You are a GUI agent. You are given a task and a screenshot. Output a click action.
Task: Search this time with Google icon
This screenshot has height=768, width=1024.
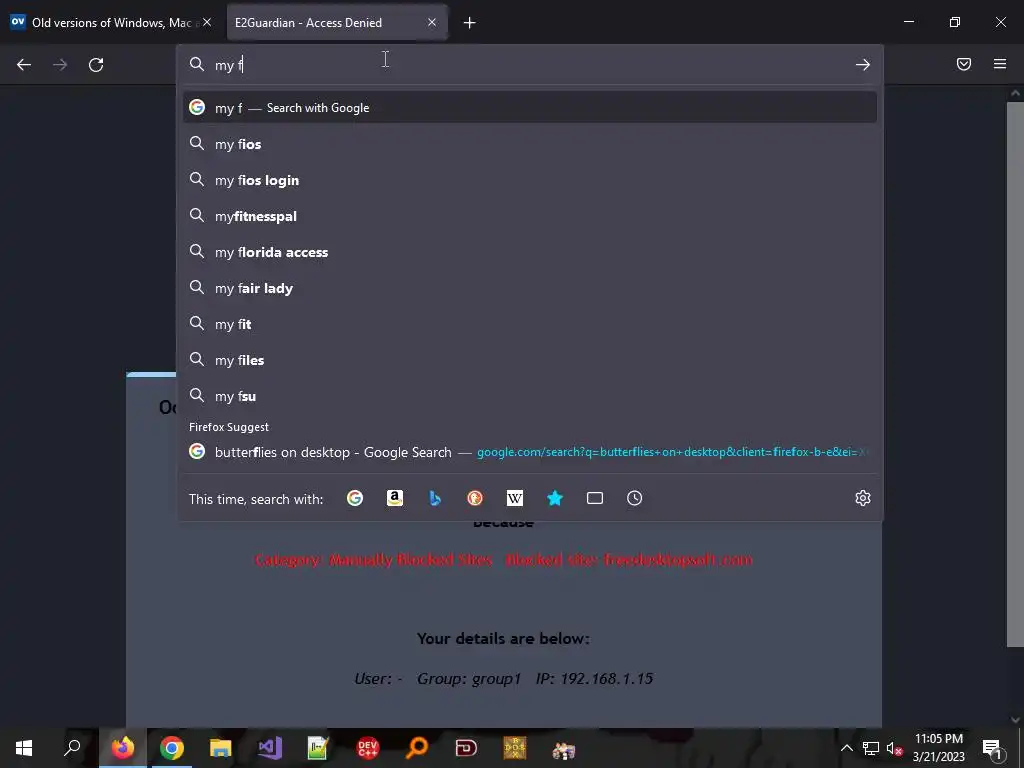click(355, 498)
